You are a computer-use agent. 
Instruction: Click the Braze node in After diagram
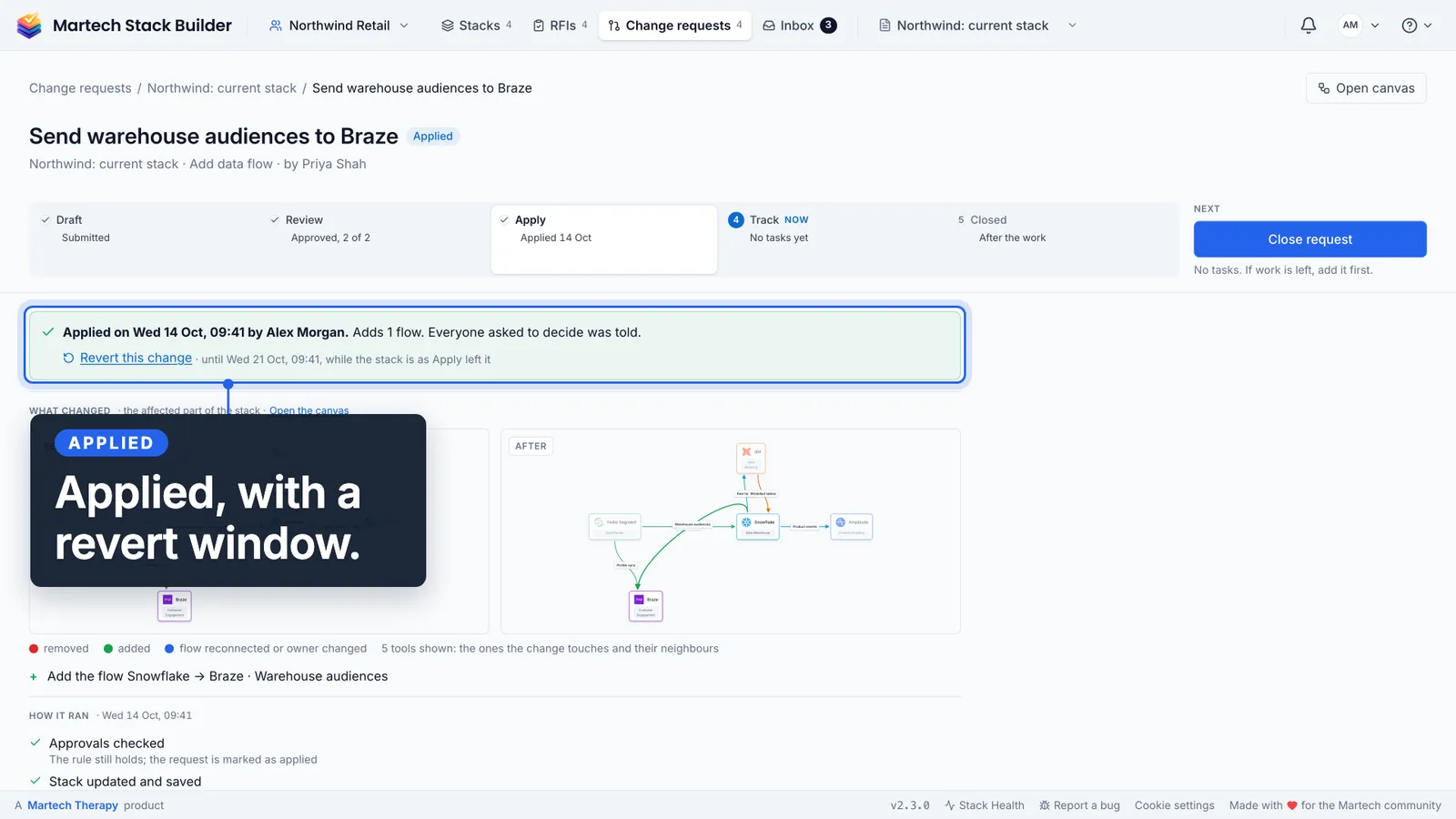[646, 606]
